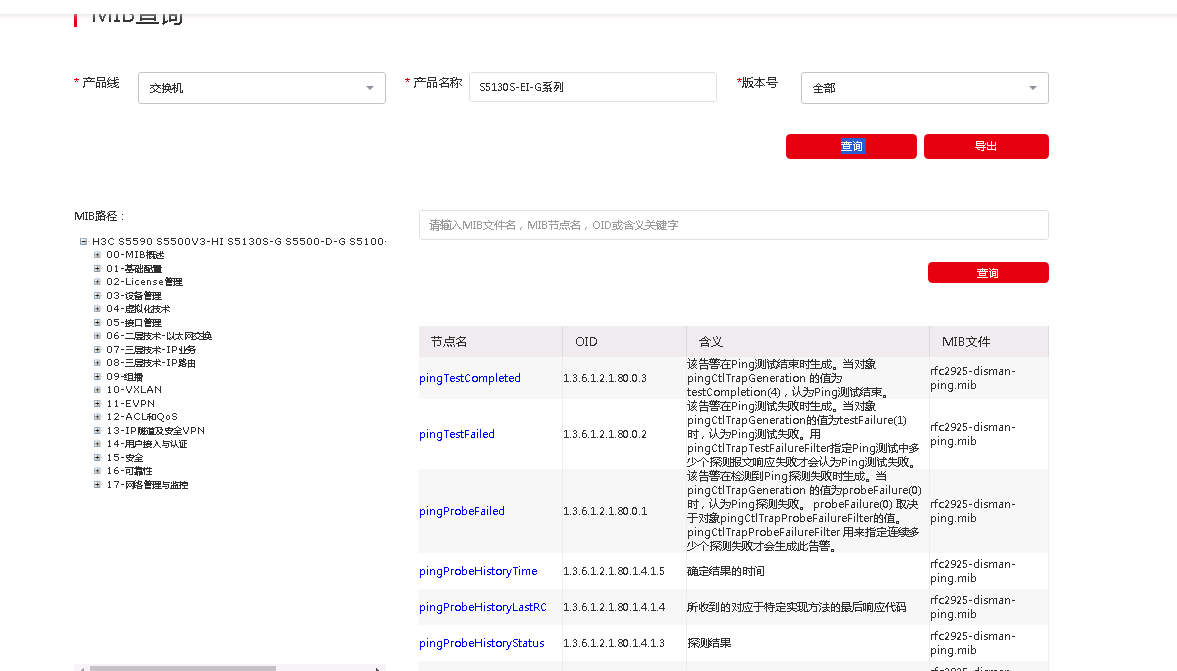
Task: Click the red 导出 export button
Action: (x=986, y=146)
